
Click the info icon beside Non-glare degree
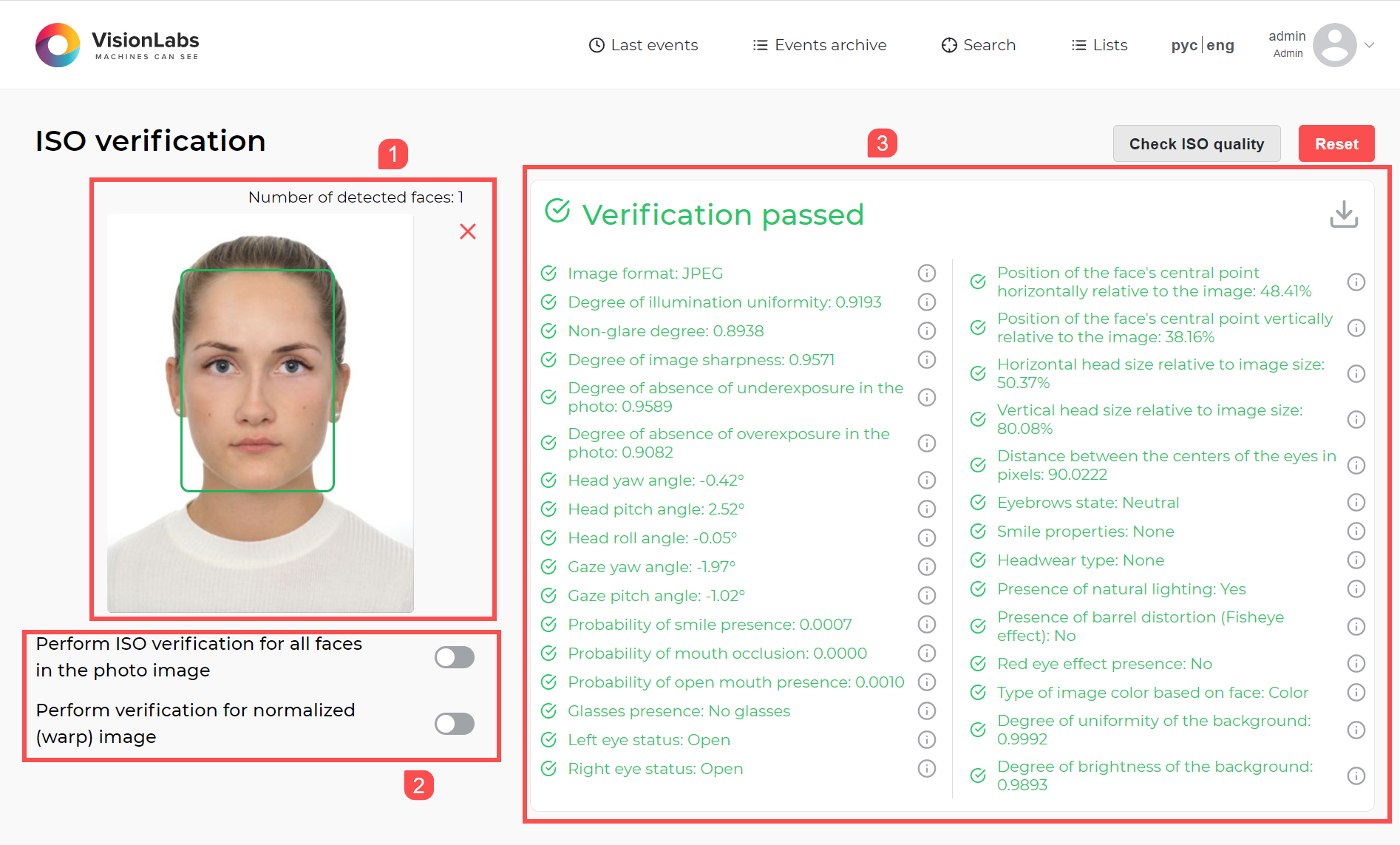coord(927,330)
